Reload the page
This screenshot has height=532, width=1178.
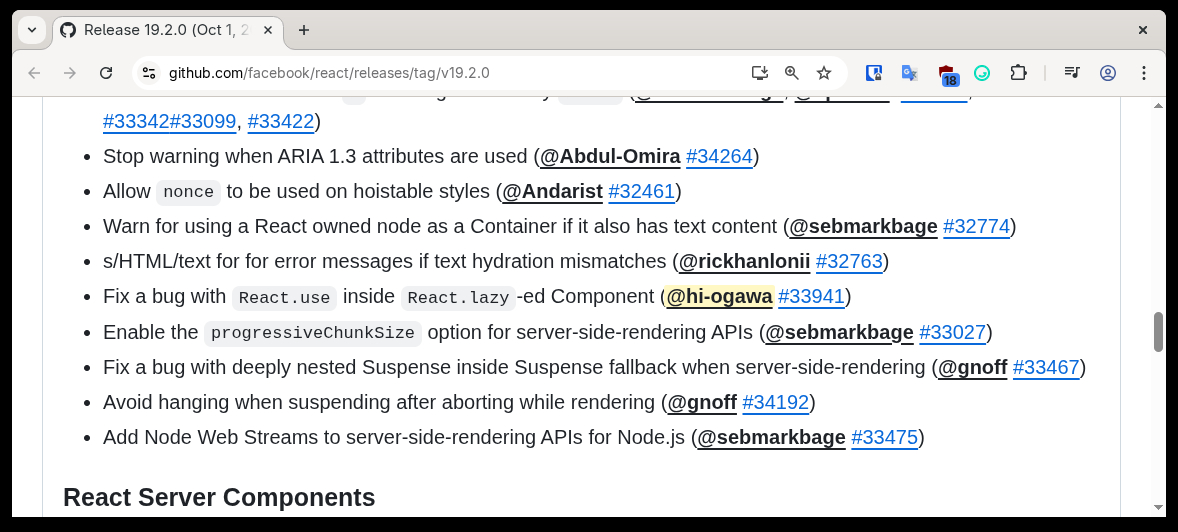(x=106, y=73)
